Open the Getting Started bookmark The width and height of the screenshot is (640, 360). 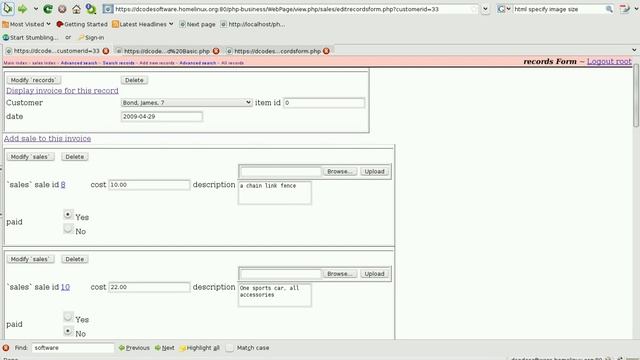[82, 24]
